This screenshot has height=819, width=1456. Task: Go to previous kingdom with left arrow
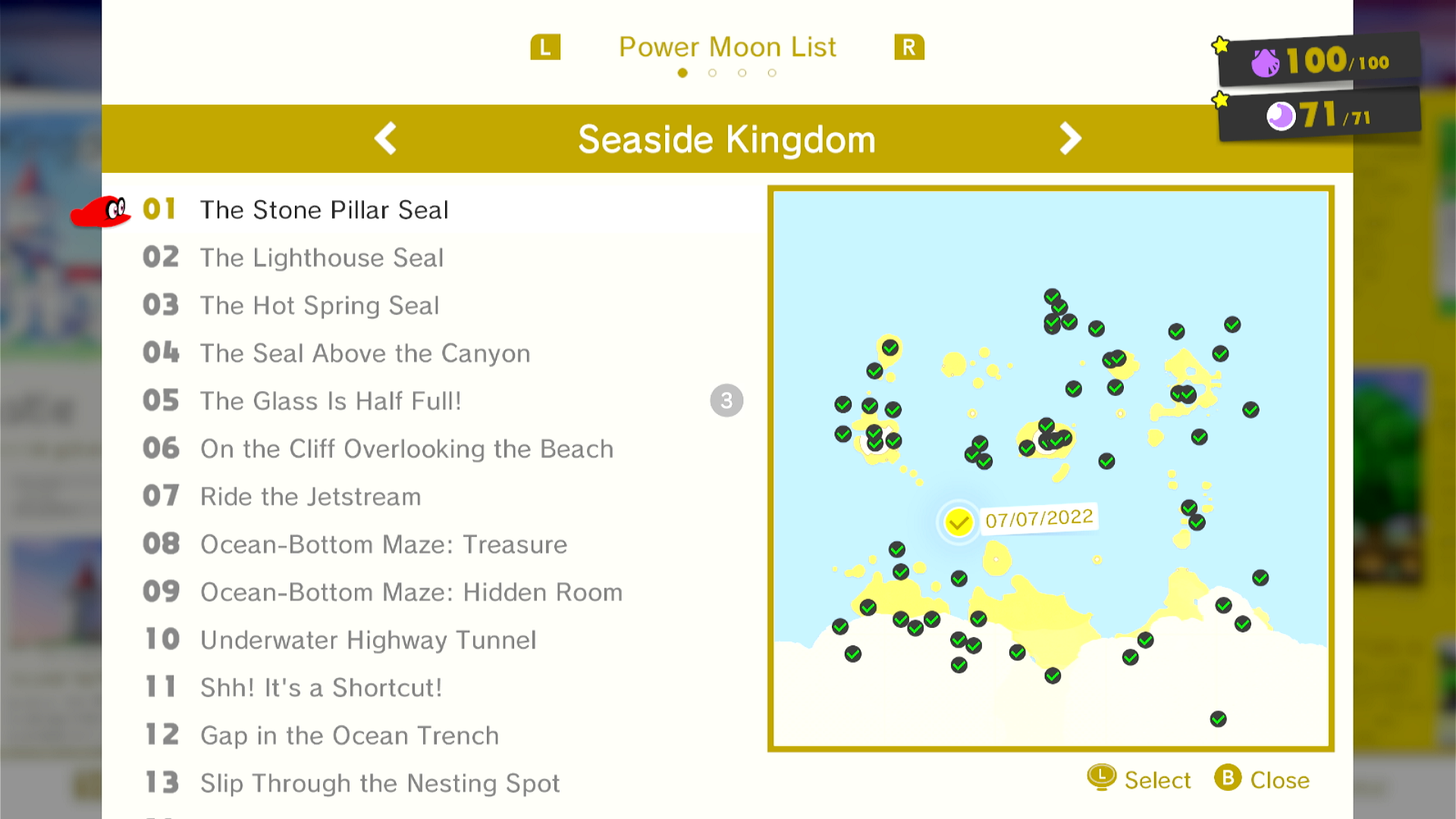tap(385, 139)
